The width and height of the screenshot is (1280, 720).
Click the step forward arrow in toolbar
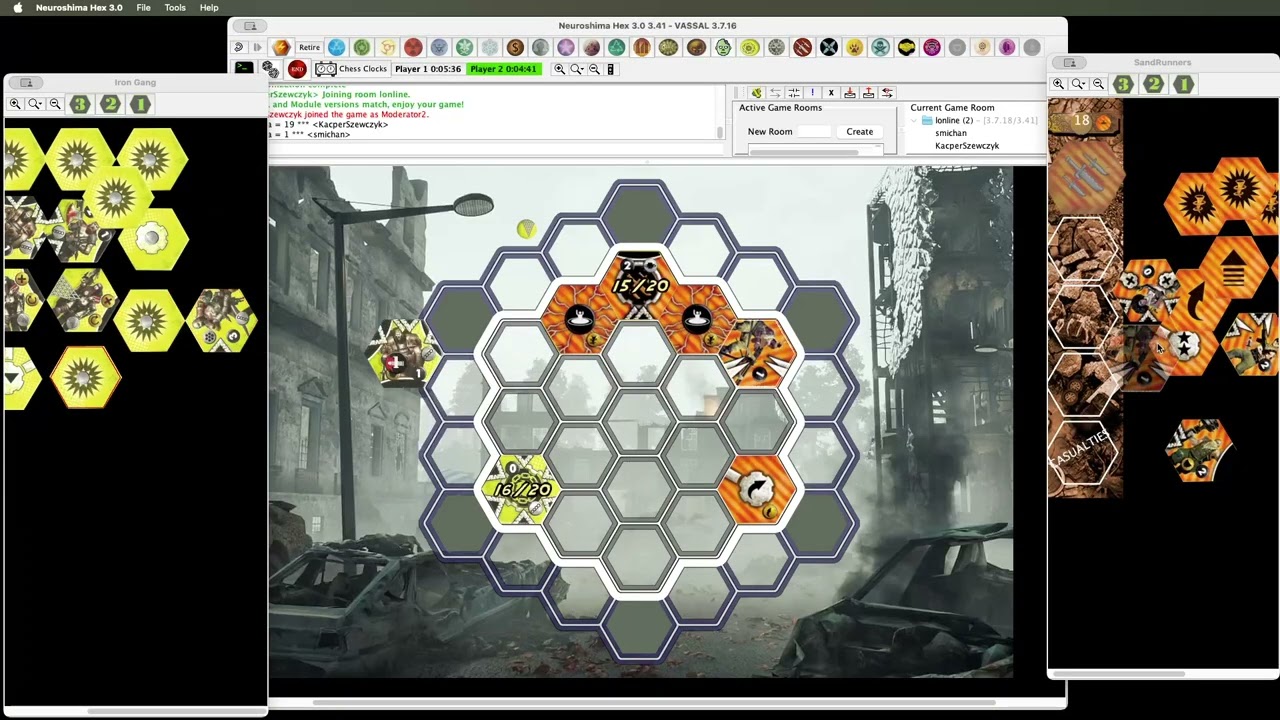(x=257, y=47)
